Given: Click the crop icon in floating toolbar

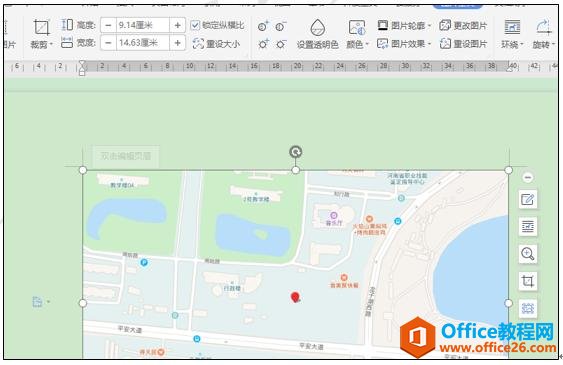Looking at the screenshot, I should (x=528, y=281).
